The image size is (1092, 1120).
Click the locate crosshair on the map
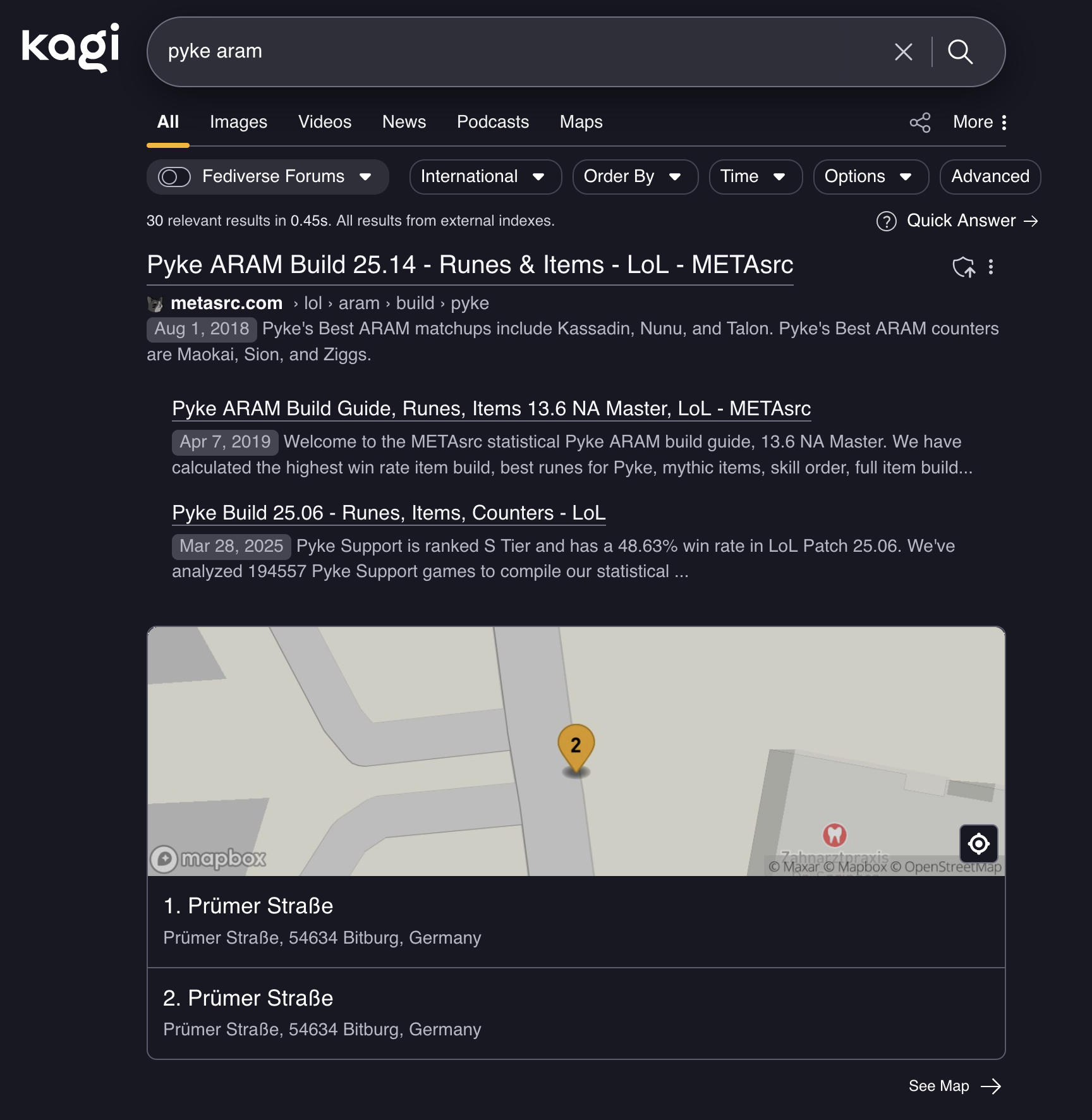[978, 844]
